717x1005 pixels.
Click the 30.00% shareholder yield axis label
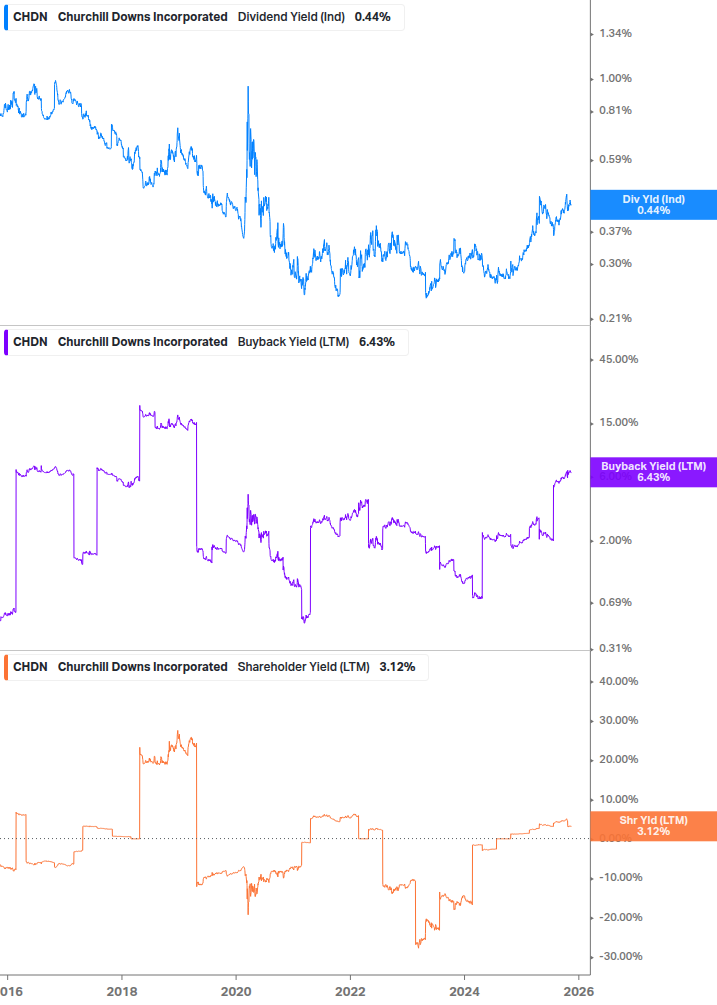618,720
